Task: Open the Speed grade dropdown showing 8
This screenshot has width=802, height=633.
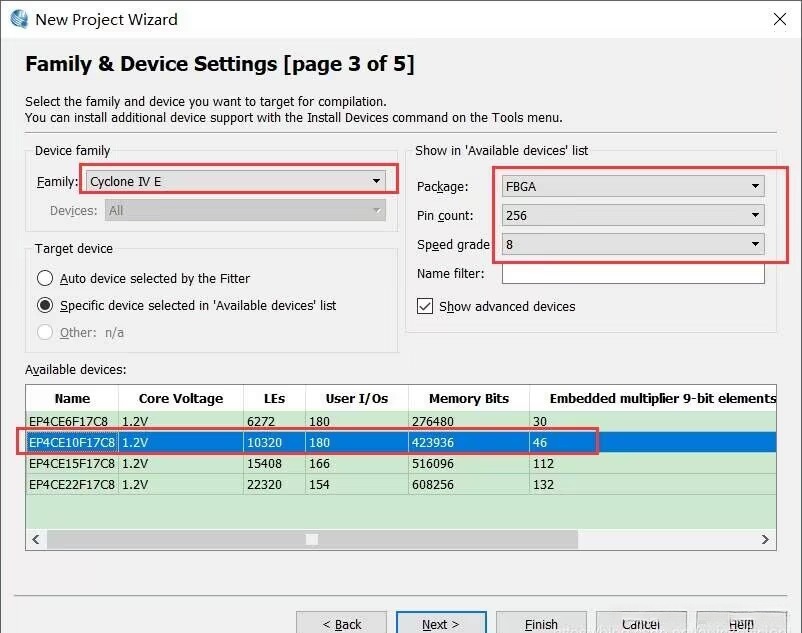Action: pos(633,244)
